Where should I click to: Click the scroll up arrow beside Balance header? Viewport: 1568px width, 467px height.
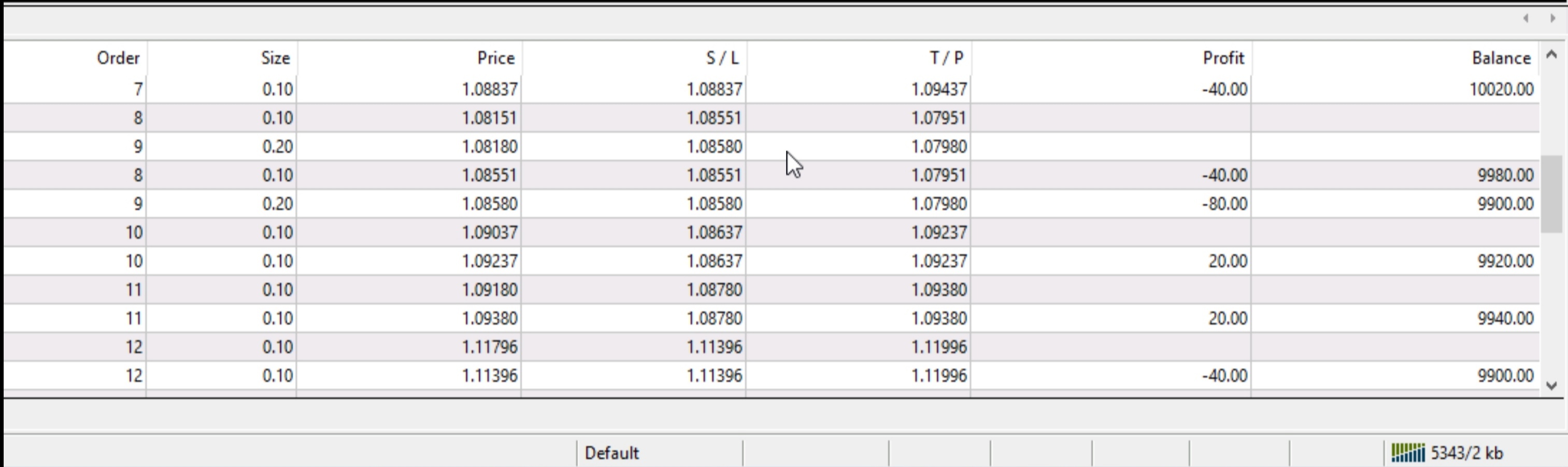point(1551,55)
